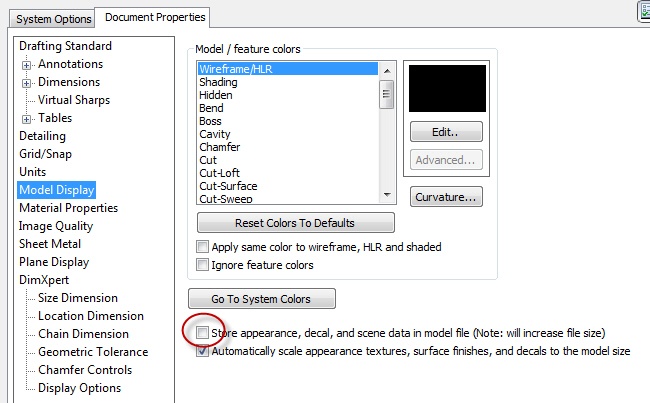650x403 pixels.
Task: Open Units settings
Action: (x=32, y=172)
